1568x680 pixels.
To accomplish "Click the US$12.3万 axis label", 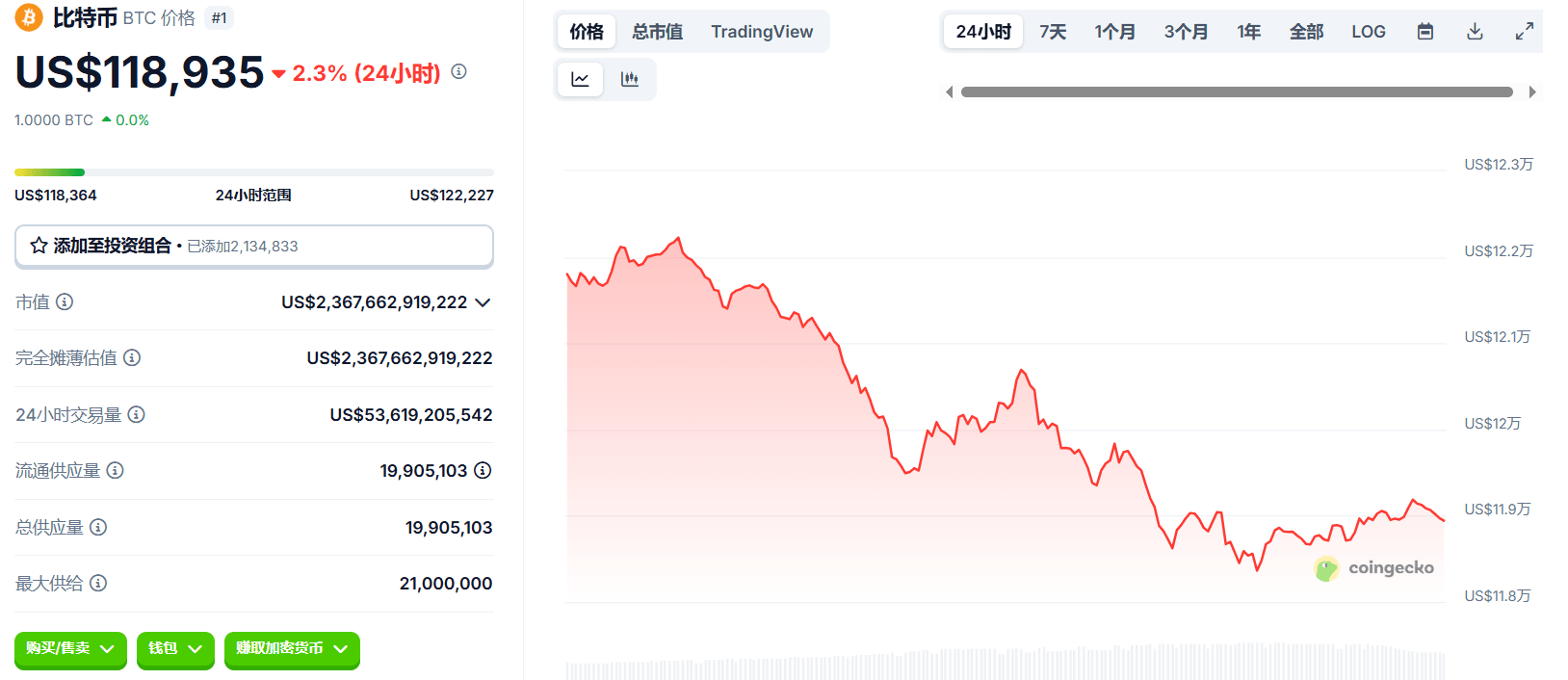I will [1499, 165].
